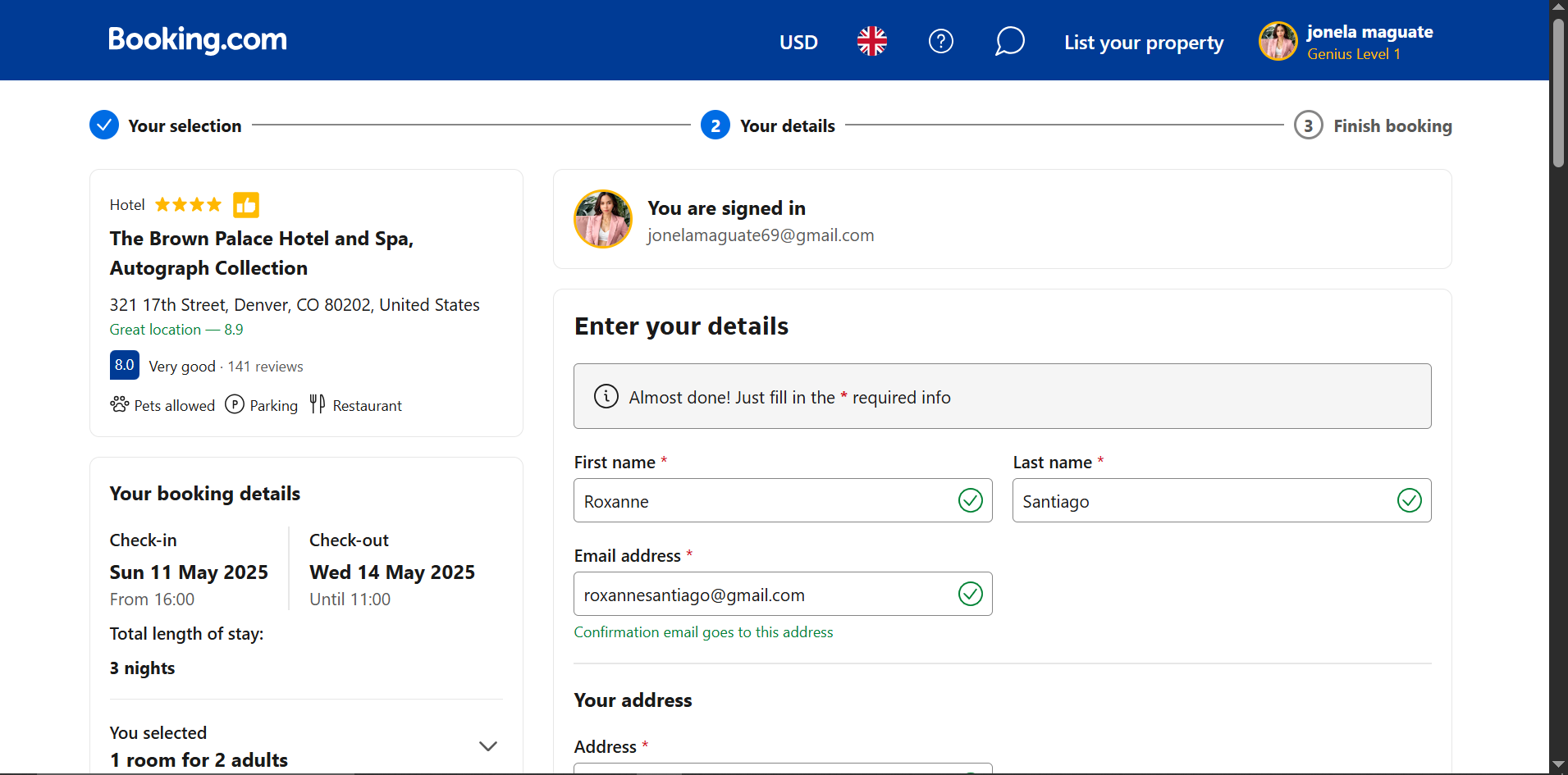The image size is (1568, 775).
Task: Click signed-in profile photo in card
Action: (x=603, y=219)
